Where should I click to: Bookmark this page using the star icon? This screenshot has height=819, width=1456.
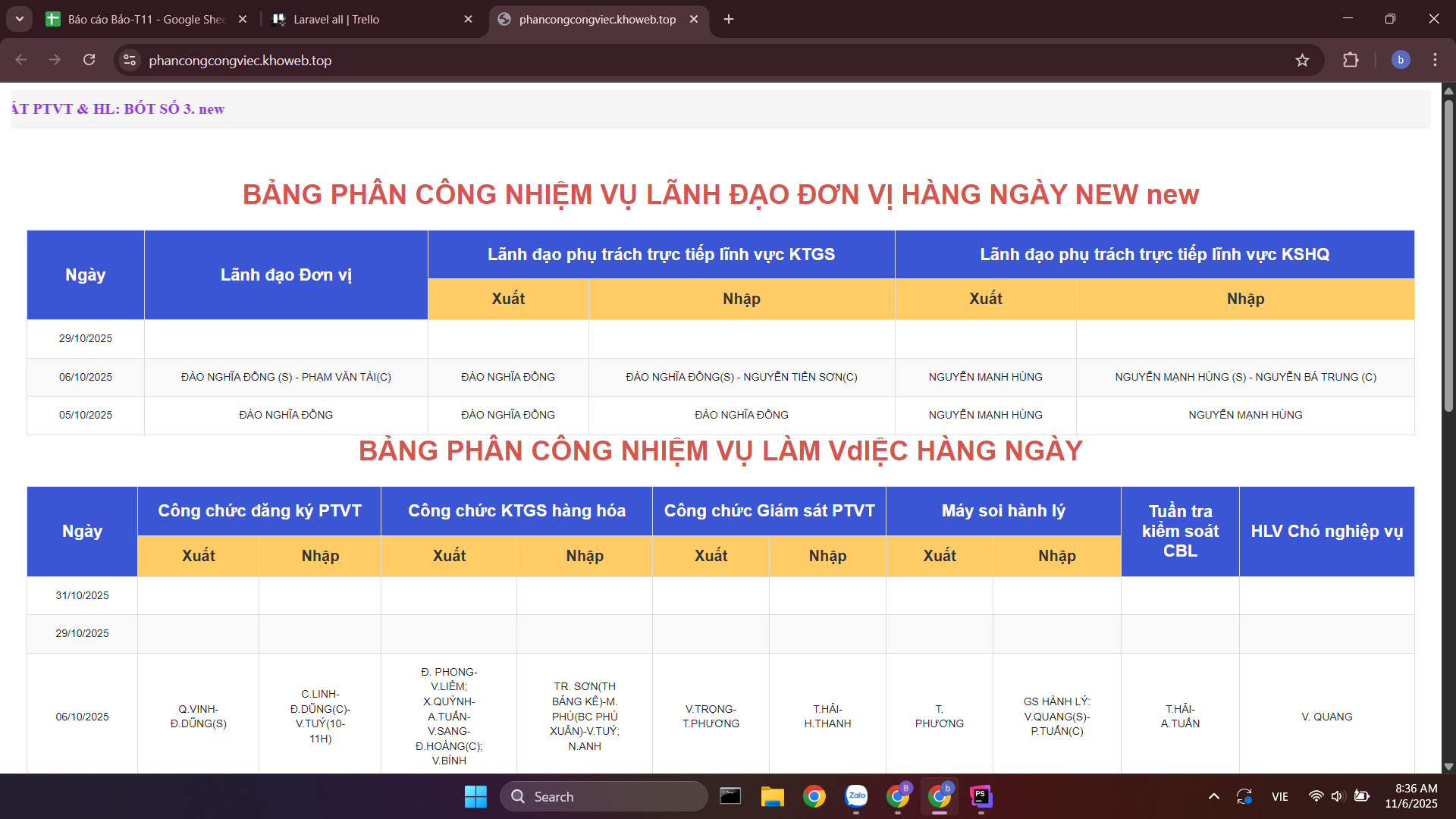(x=1302, y=60)
